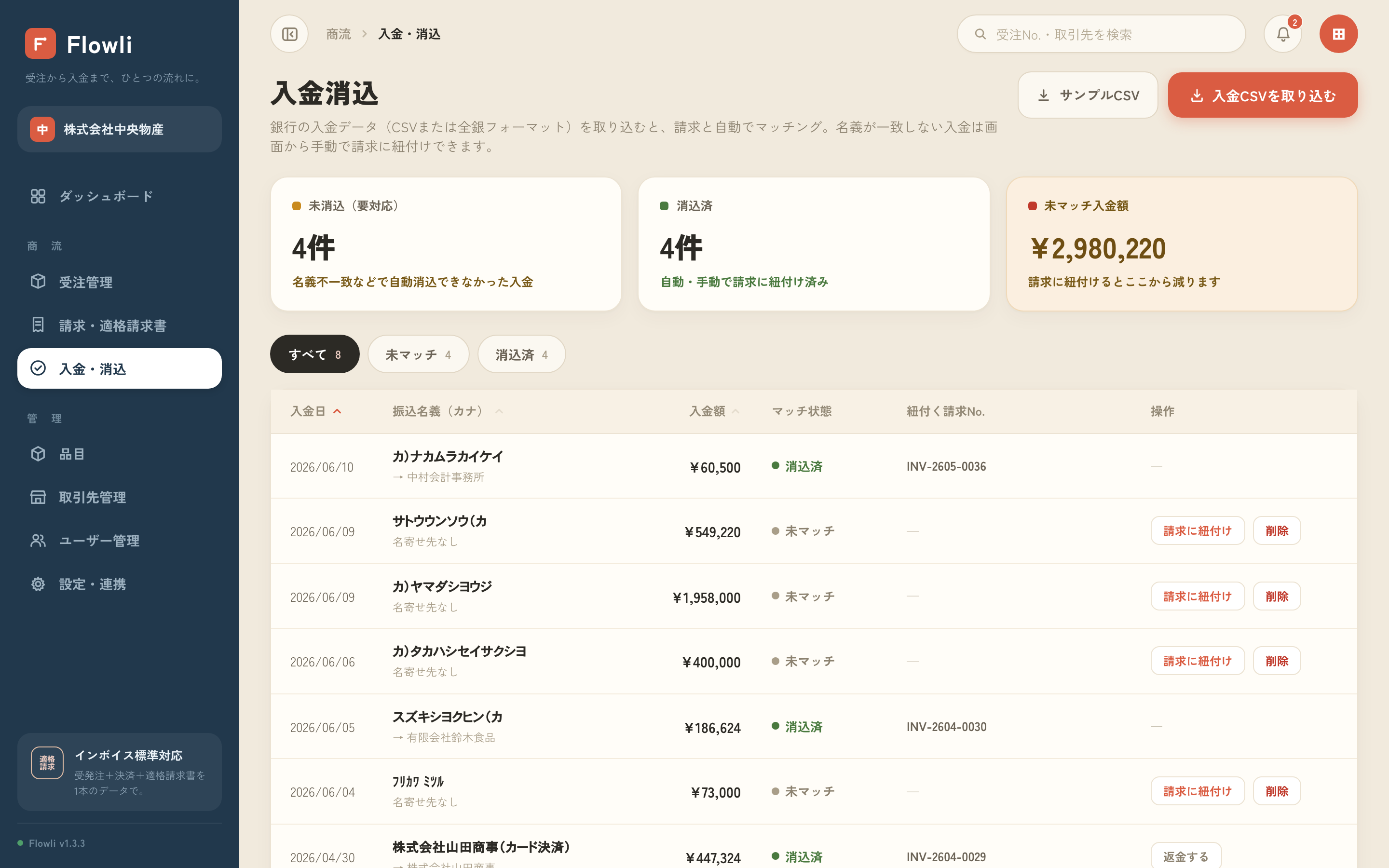Click the 適格請求 badge icon

coord(47,763)
